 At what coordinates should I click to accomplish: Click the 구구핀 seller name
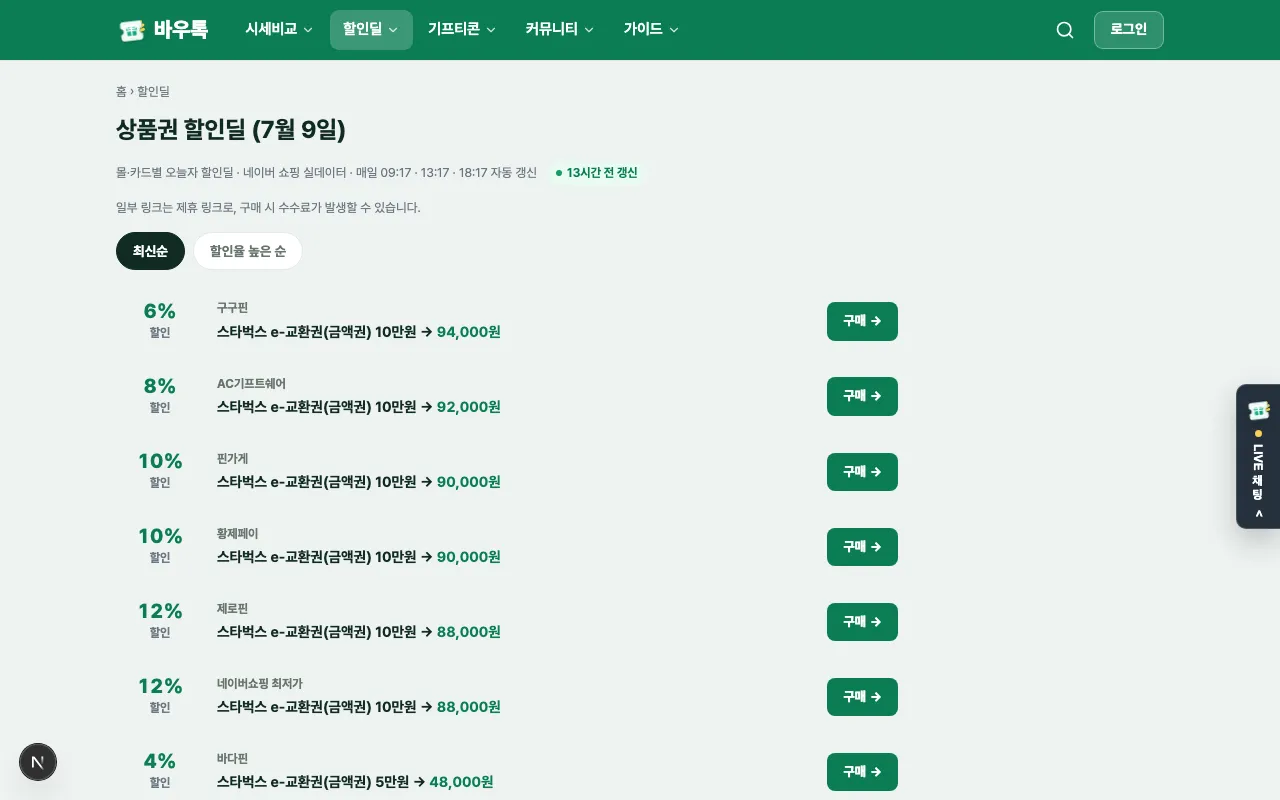tap(232, 308)
